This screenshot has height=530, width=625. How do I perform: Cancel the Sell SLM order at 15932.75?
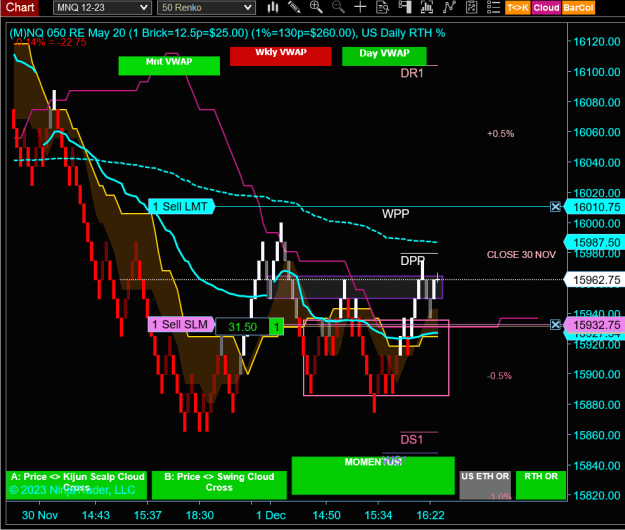555,324
